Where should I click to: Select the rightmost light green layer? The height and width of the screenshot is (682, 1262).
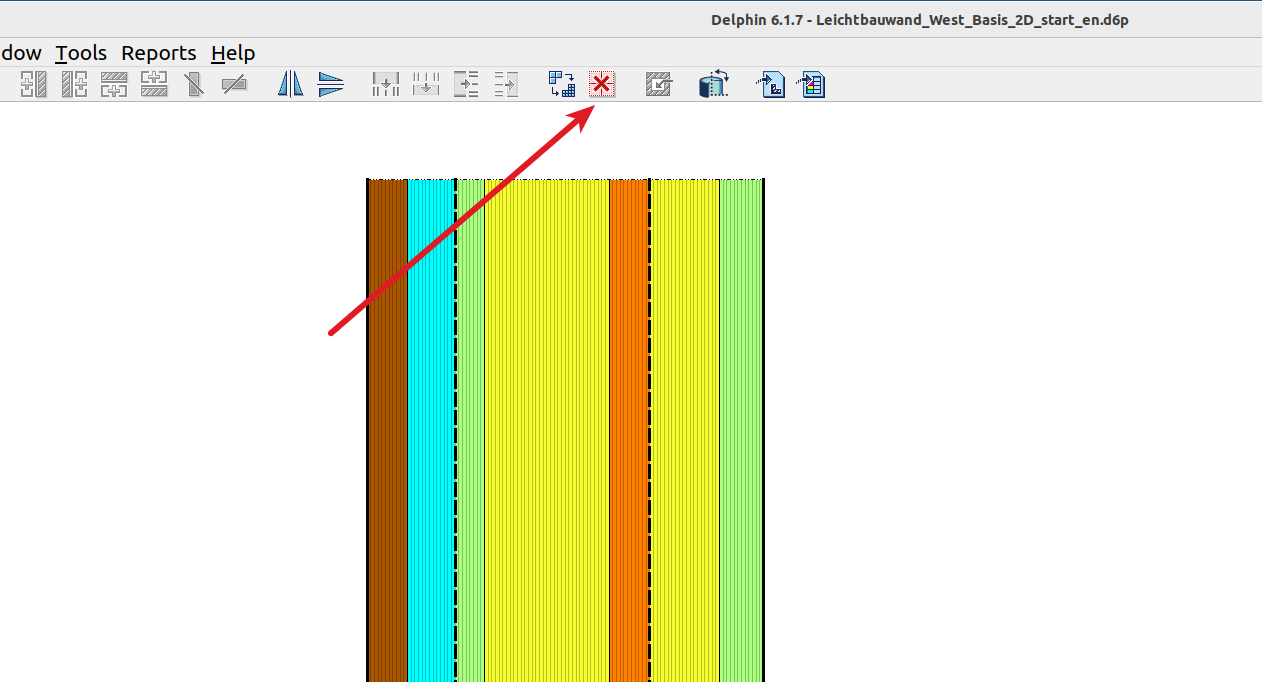(741, 430)
